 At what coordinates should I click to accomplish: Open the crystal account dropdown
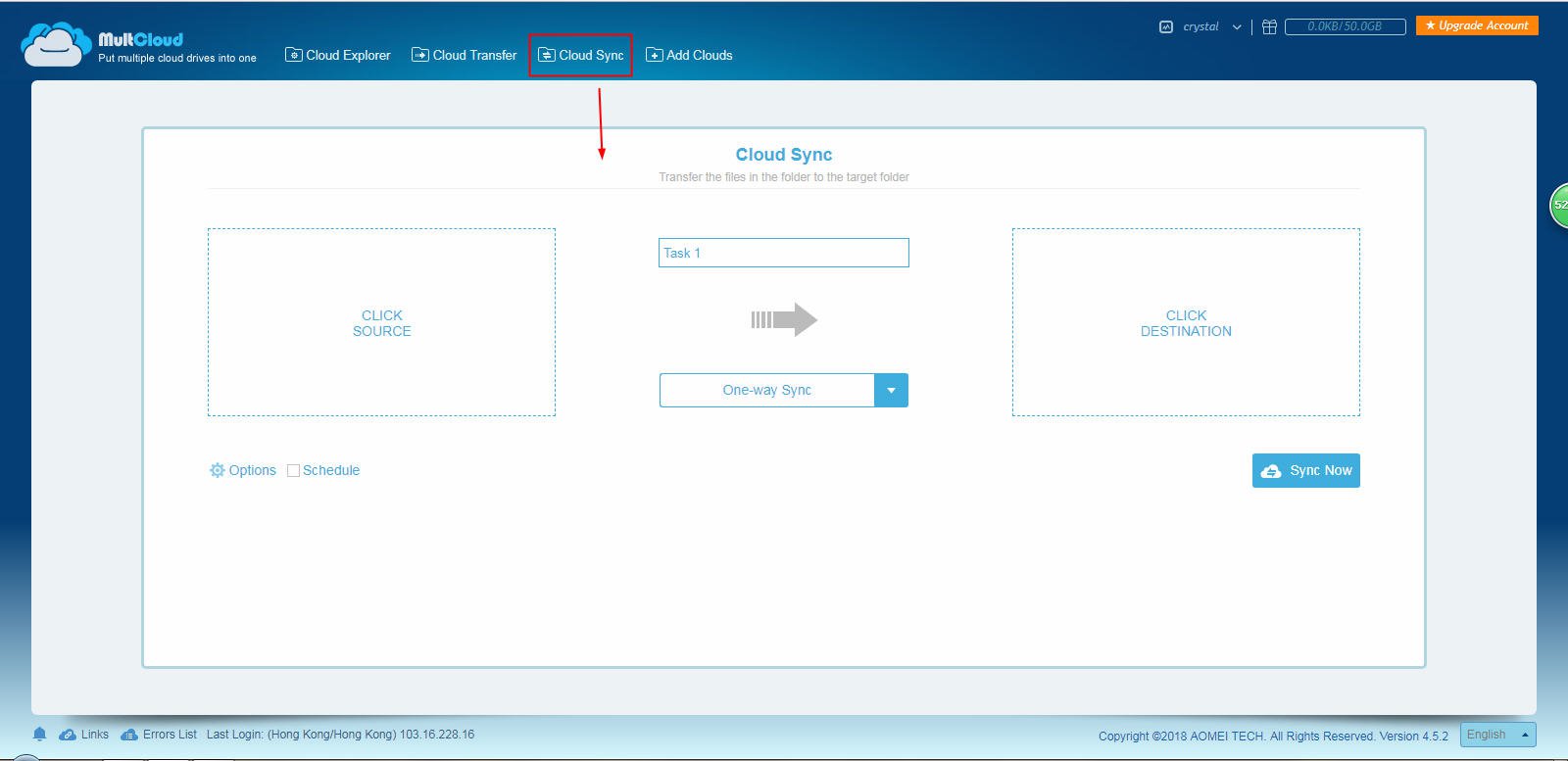pos(1201,26)
